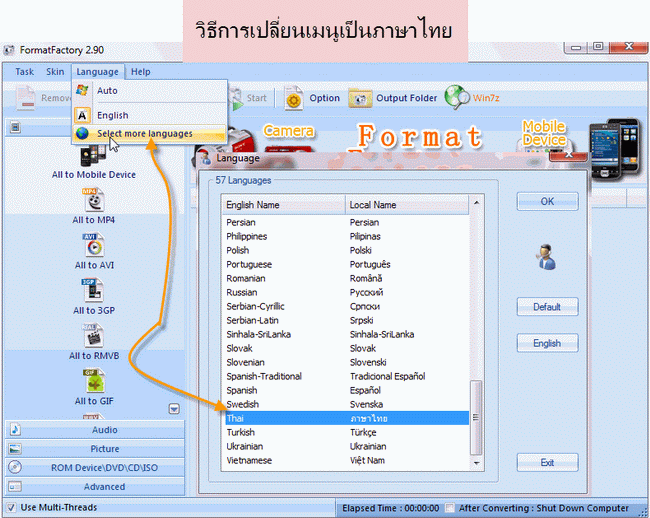
Task: Click the Default button in Language dialog
Action: [547, 307]
